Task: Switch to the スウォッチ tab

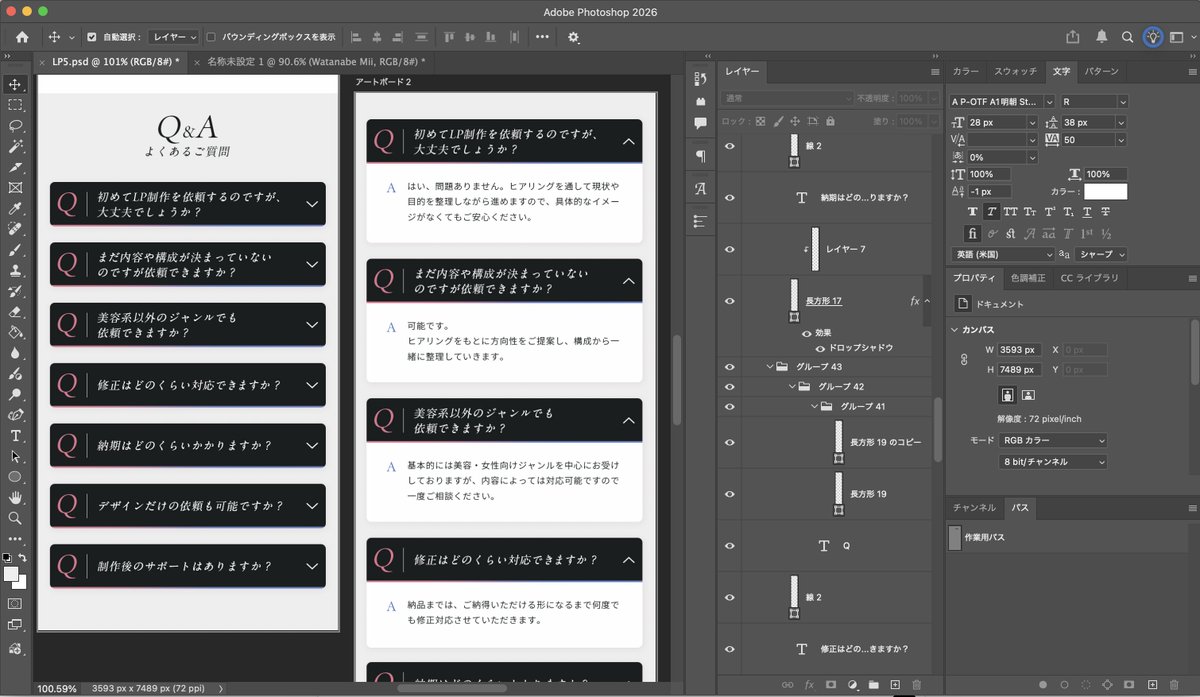Action: pos(1015,72)
